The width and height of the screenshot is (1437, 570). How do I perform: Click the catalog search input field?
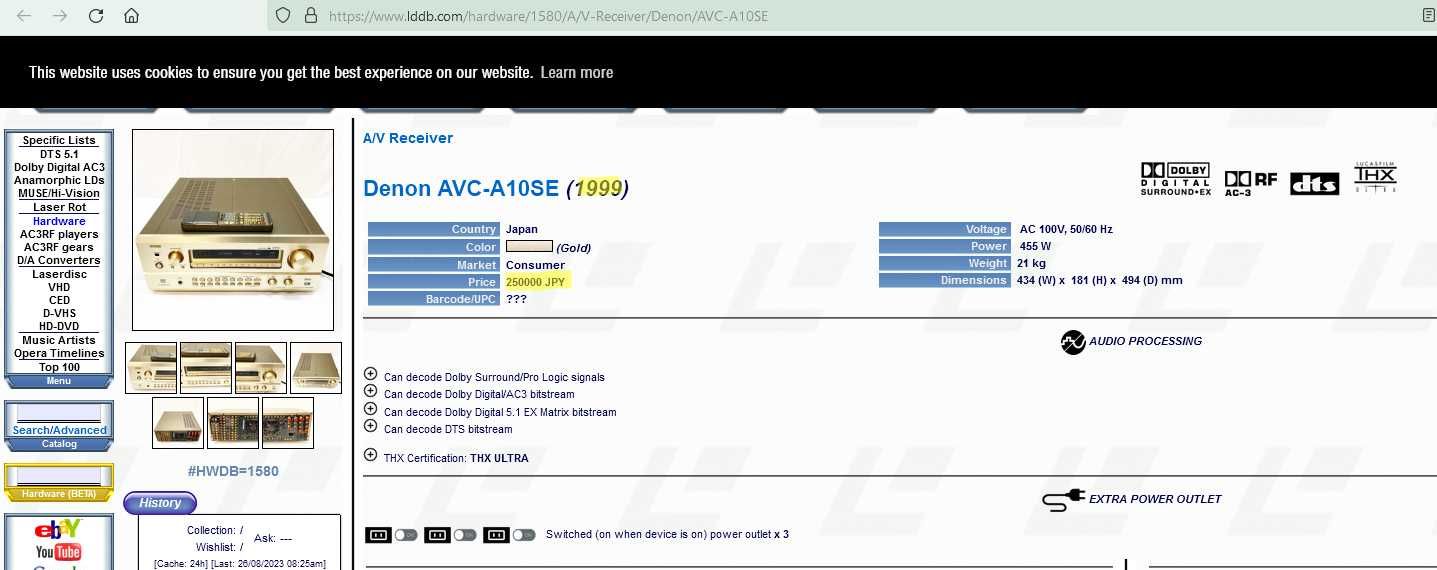pyautogui.click(x=59, y=414)
